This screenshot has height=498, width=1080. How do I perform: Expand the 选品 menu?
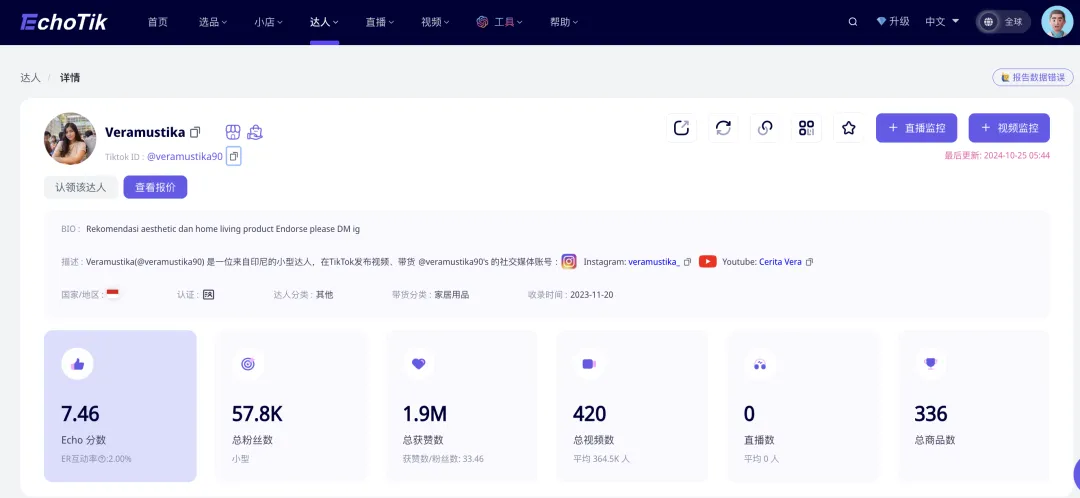213,22
